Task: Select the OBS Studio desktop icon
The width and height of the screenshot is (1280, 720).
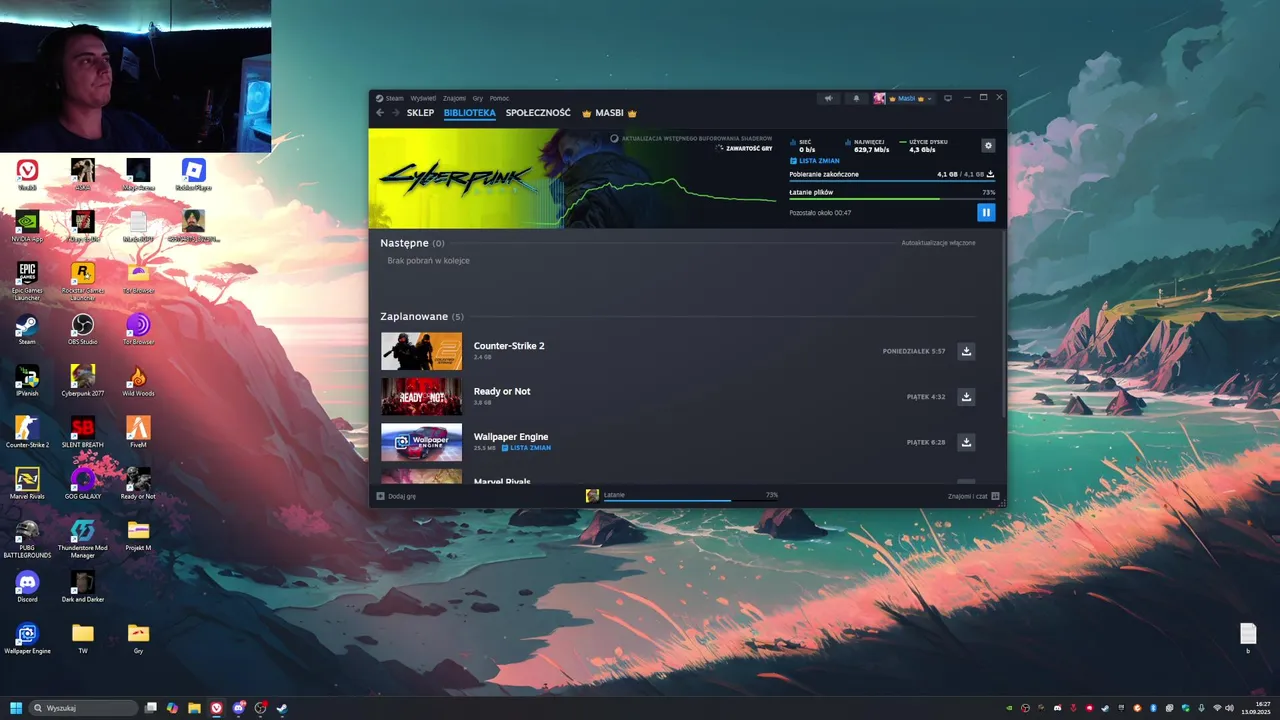Action: click(83, 328)
